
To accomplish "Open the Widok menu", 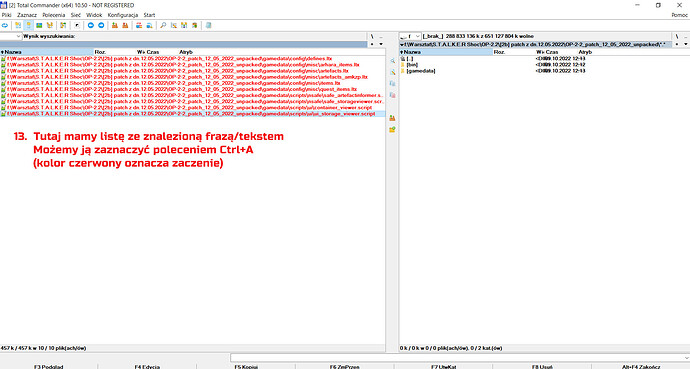I will [94, 15].
